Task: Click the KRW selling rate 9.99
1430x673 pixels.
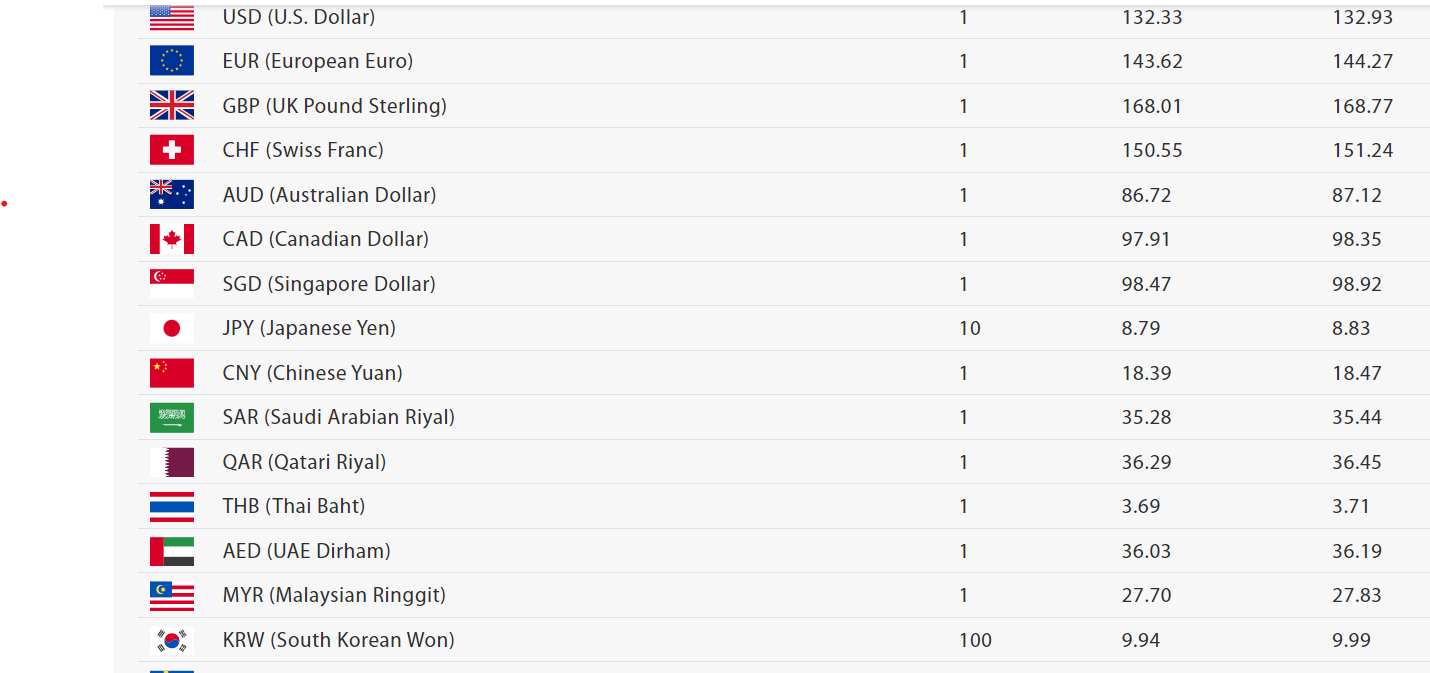Action: click(1351, 640)
